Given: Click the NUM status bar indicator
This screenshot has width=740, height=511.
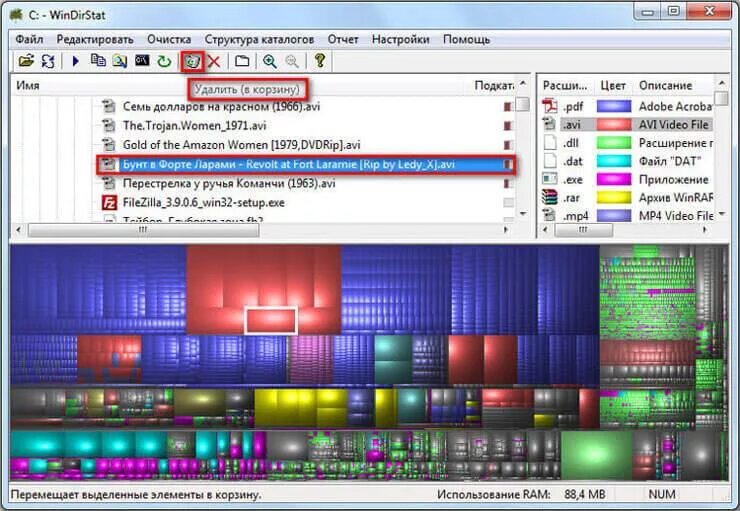Looking at the screenshot, I should point(662,494).
